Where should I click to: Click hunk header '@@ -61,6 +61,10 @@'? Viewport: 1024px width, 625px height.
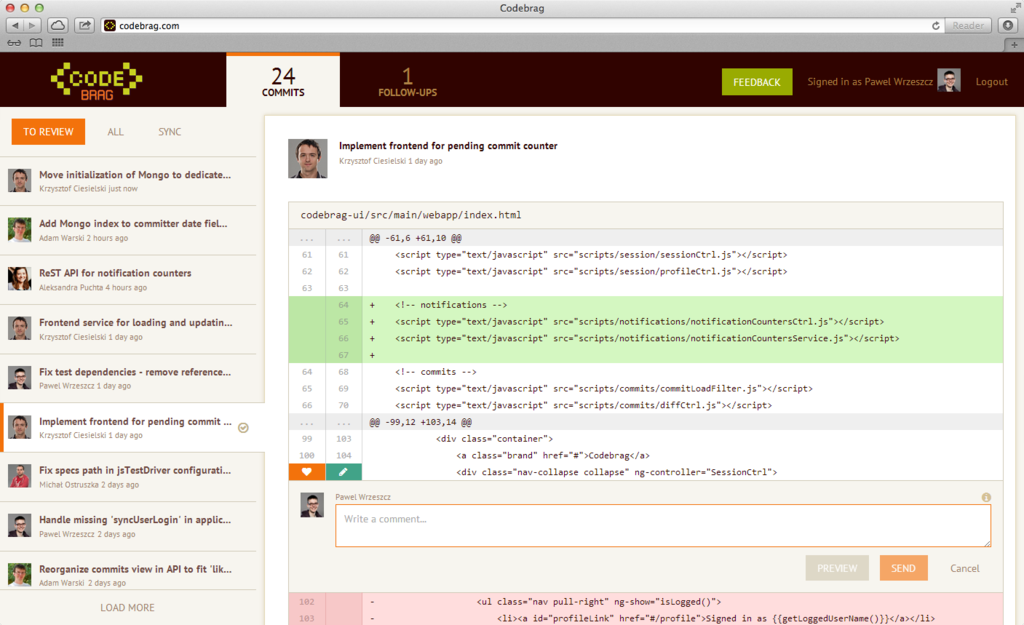point(415,238)
